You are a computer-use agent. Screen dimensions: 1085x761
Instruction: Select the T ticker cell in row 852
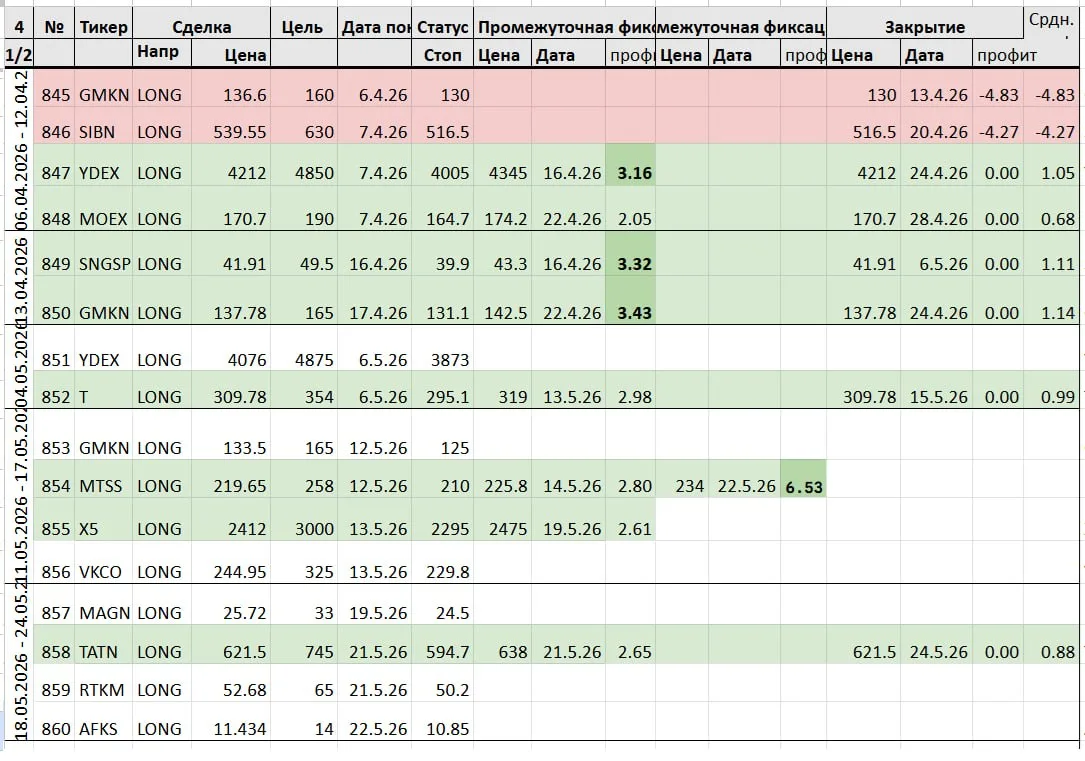click(103, 396)
